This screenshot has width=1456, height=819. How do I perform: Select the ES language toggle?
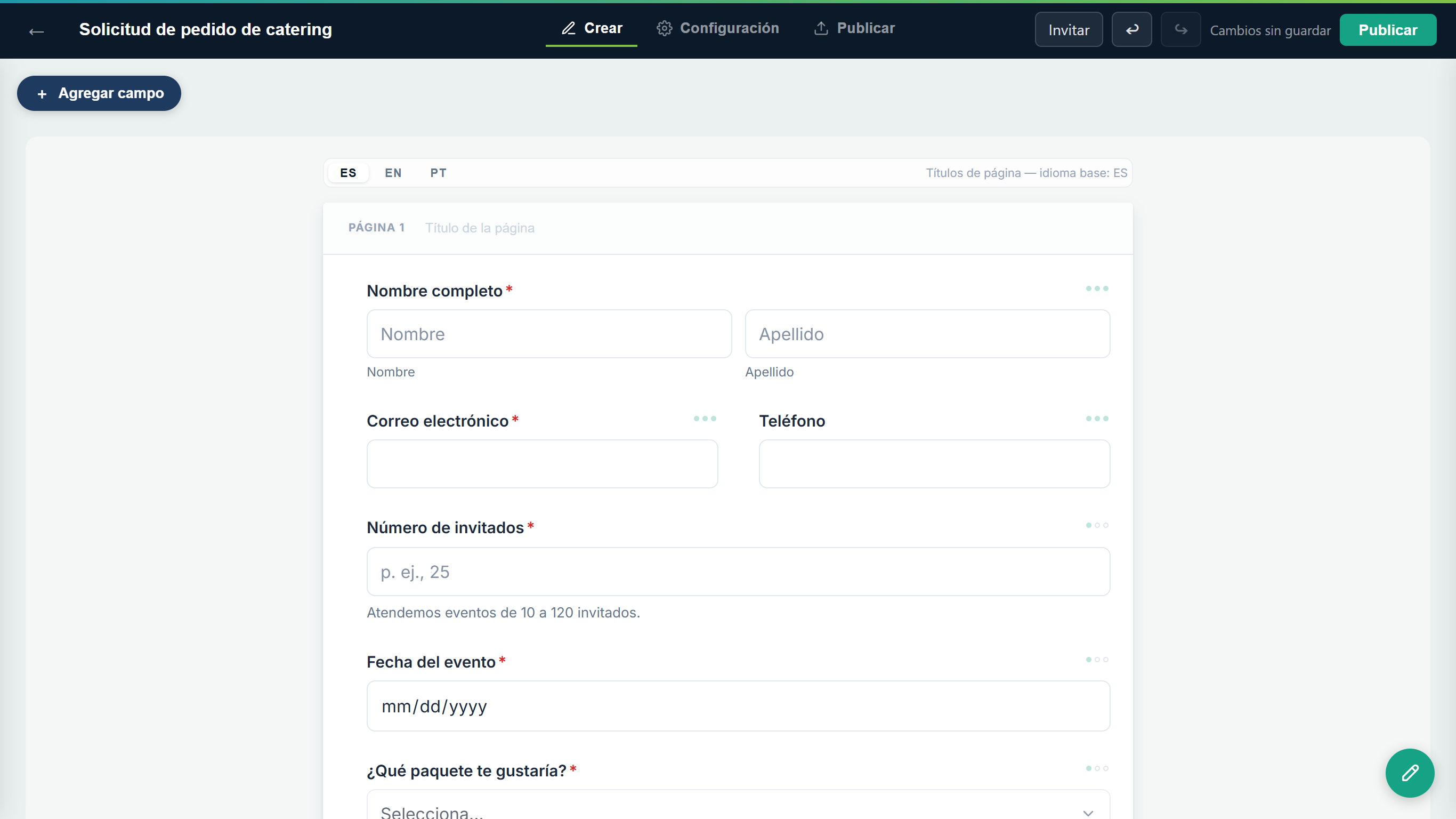click(x=348, y=173)
